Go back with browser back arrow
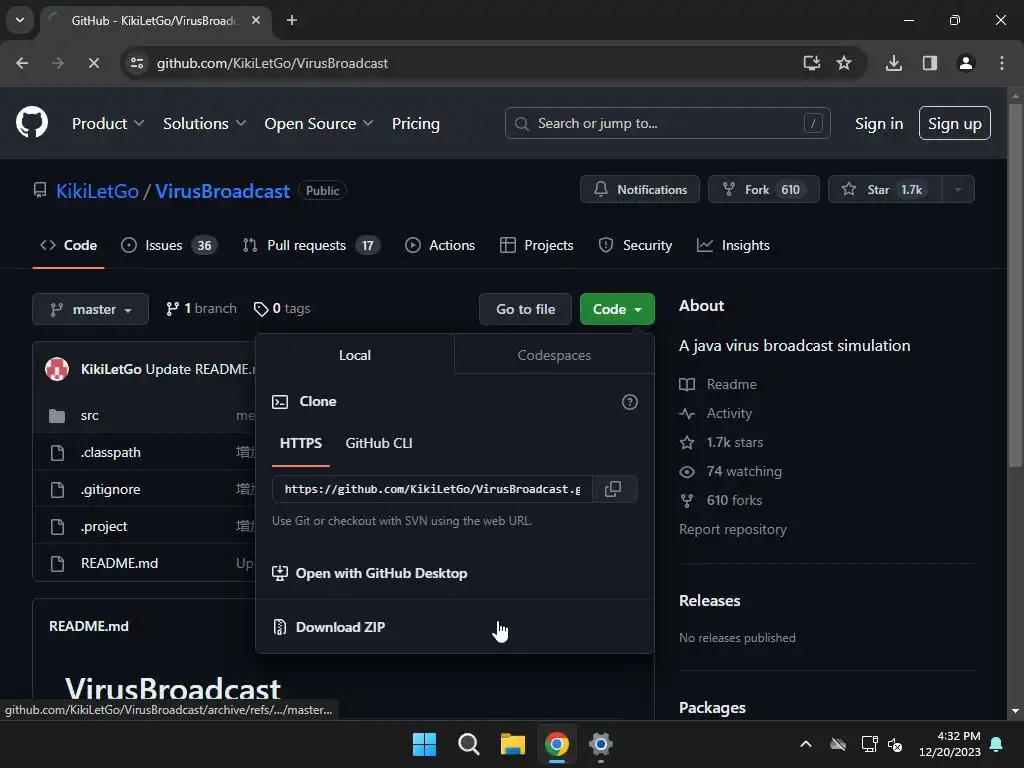Image resolution: width=1024 pixels, height=768 pixels. pyautogui.click(x=22, y=63)
